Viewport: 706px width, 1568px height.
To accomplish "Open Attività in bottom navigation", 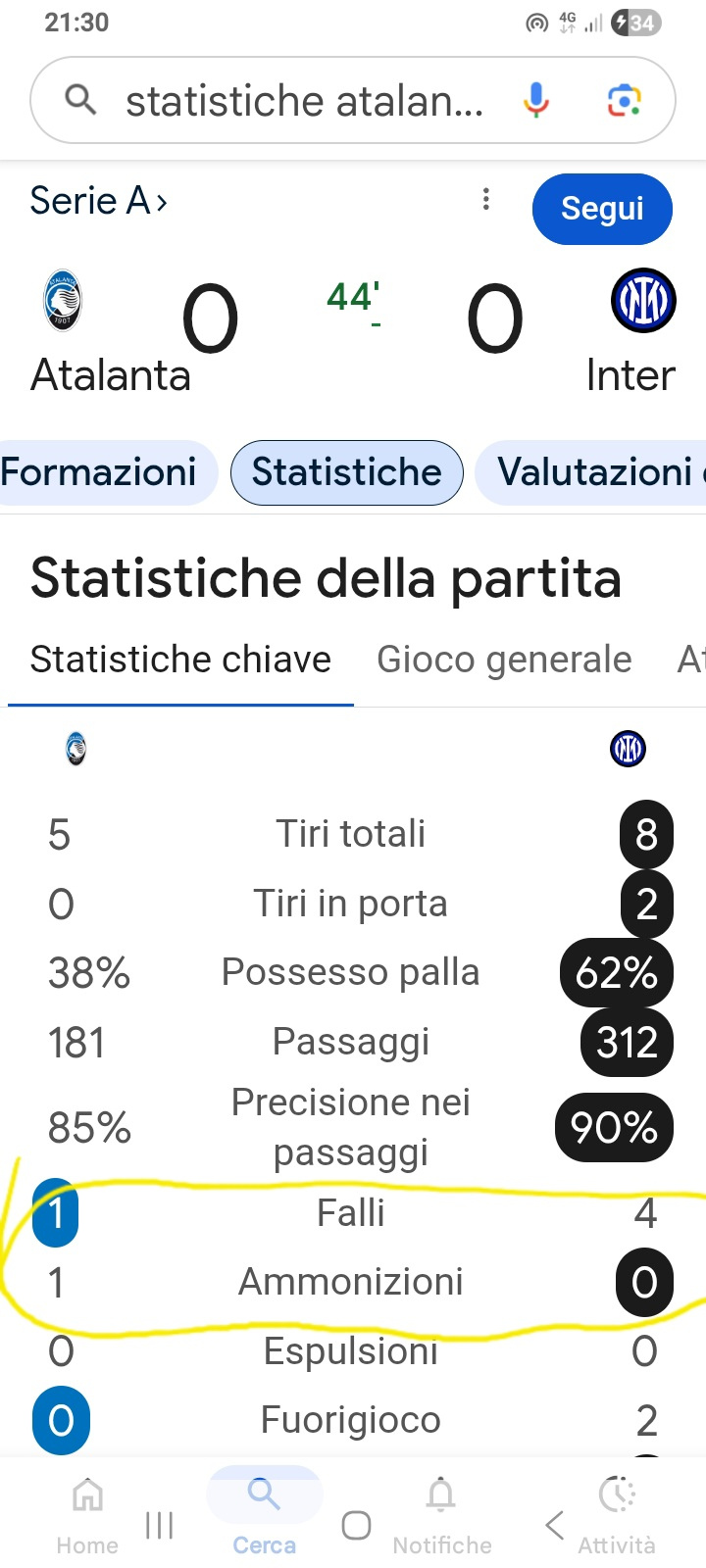I will [x=617, y=1514].
